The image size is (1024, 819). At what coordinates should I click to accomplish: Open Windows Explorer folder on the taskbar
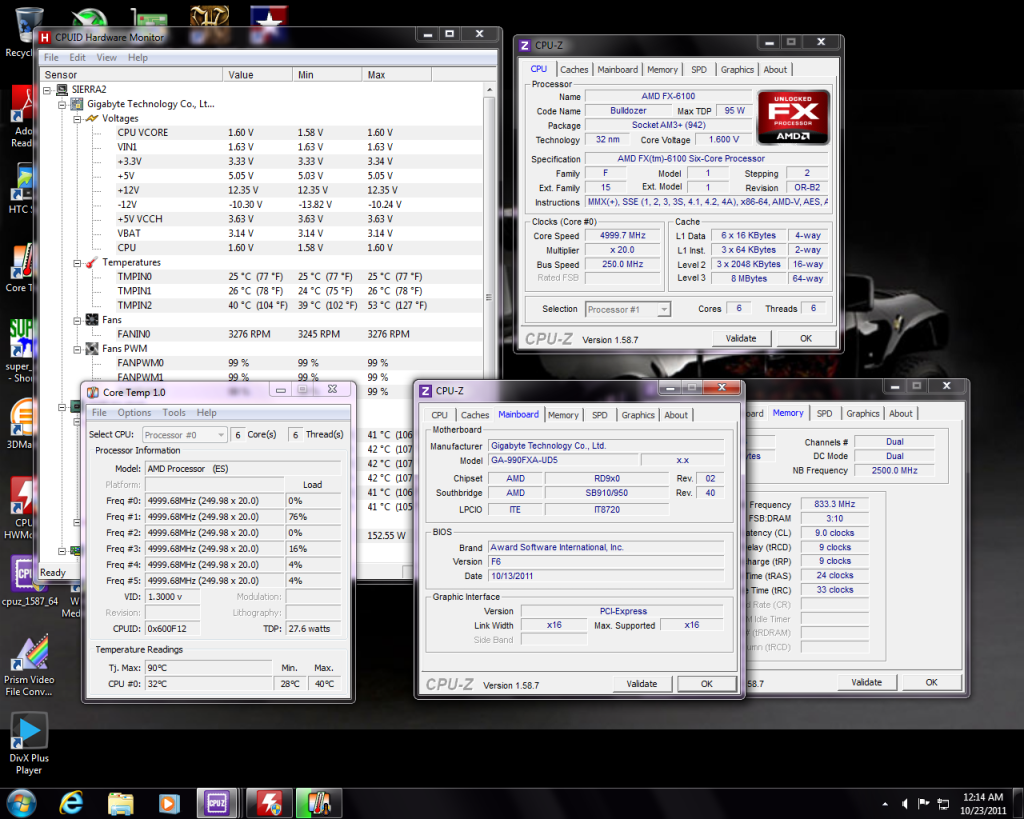tap(120, 803)
